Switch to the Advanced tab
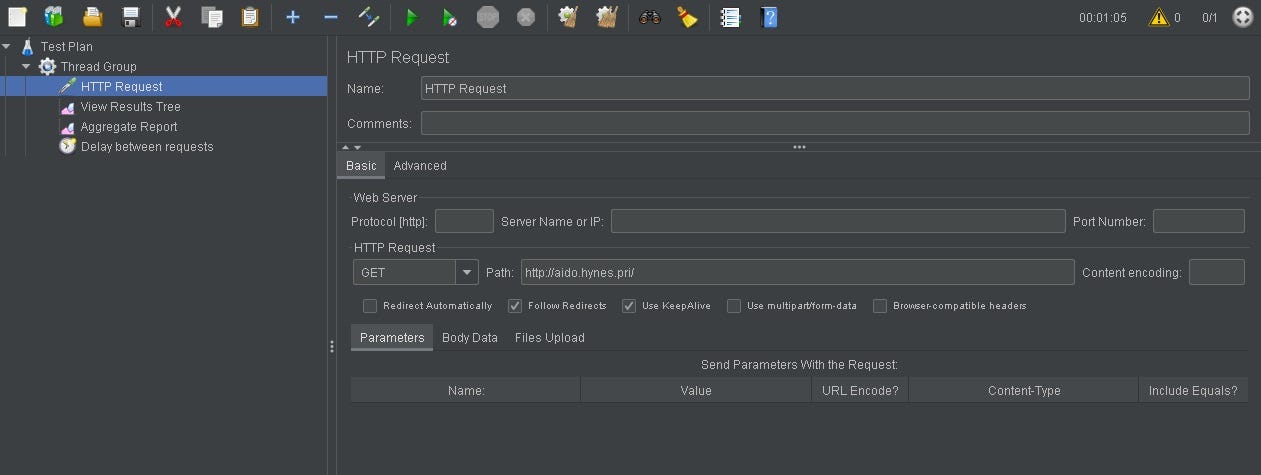 coord(420,166)
